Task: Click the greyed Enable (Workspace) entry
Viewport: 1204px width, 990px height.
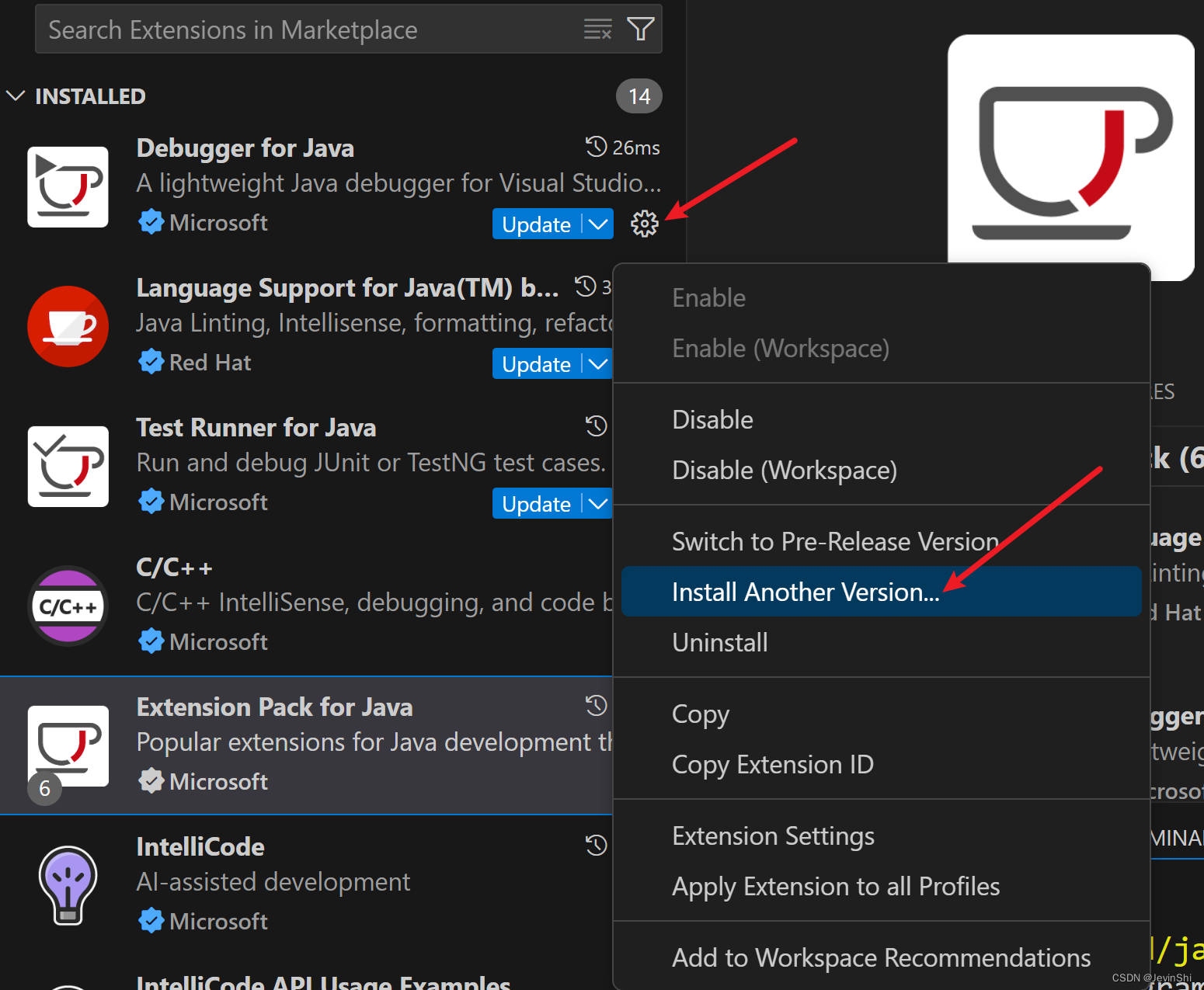Action: (881, 348)
